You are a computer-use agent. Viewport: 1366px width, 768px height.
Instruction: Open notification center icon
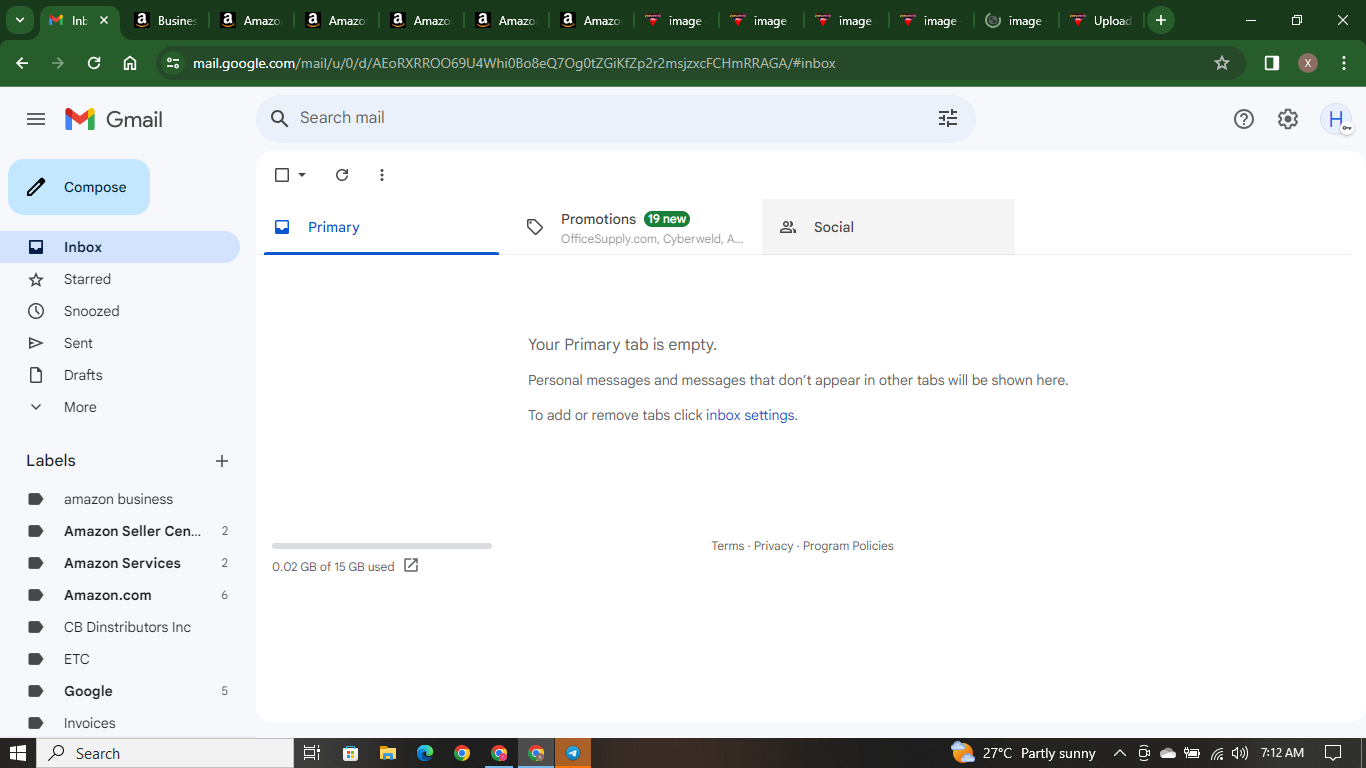1333,753
